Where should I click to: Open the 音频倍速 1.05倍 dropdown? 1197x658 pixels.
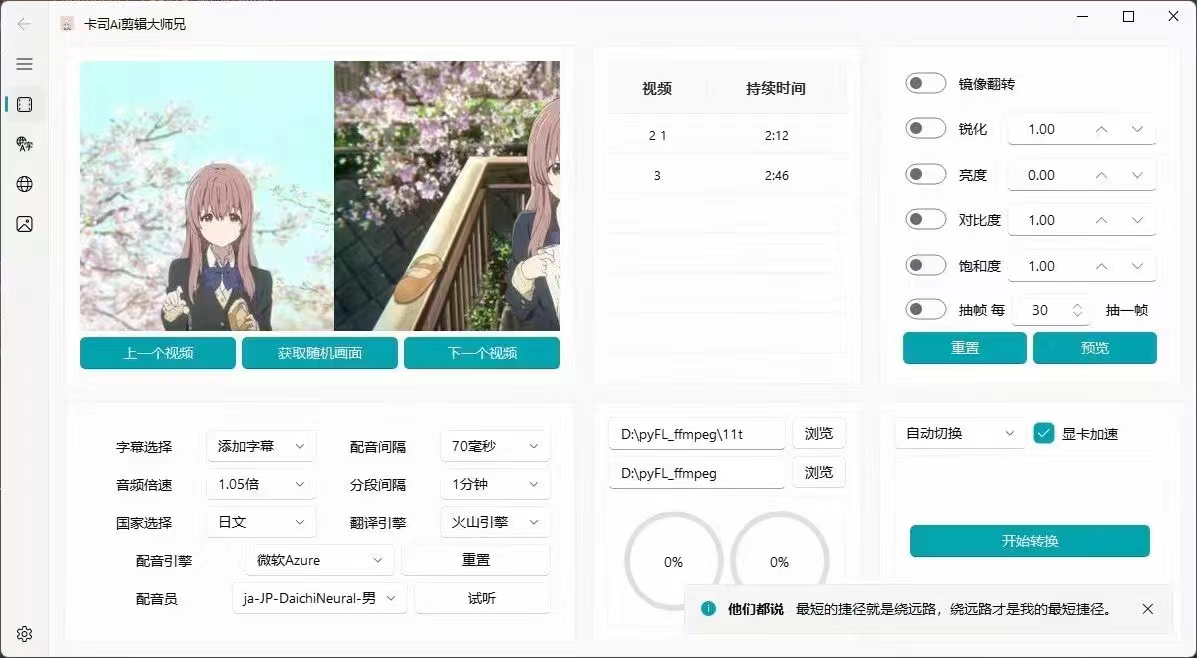tap(261, 484)
